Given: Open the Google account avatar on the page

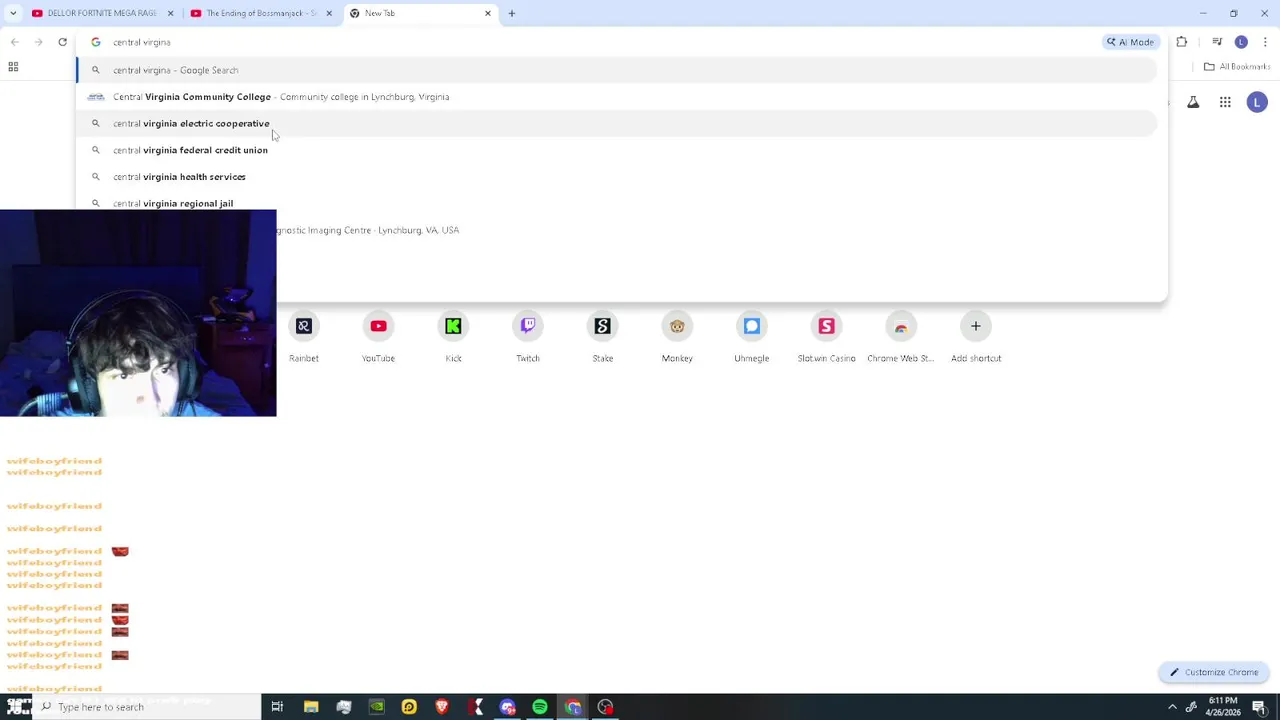Looking at the screenshot, I should (1257, 102).
